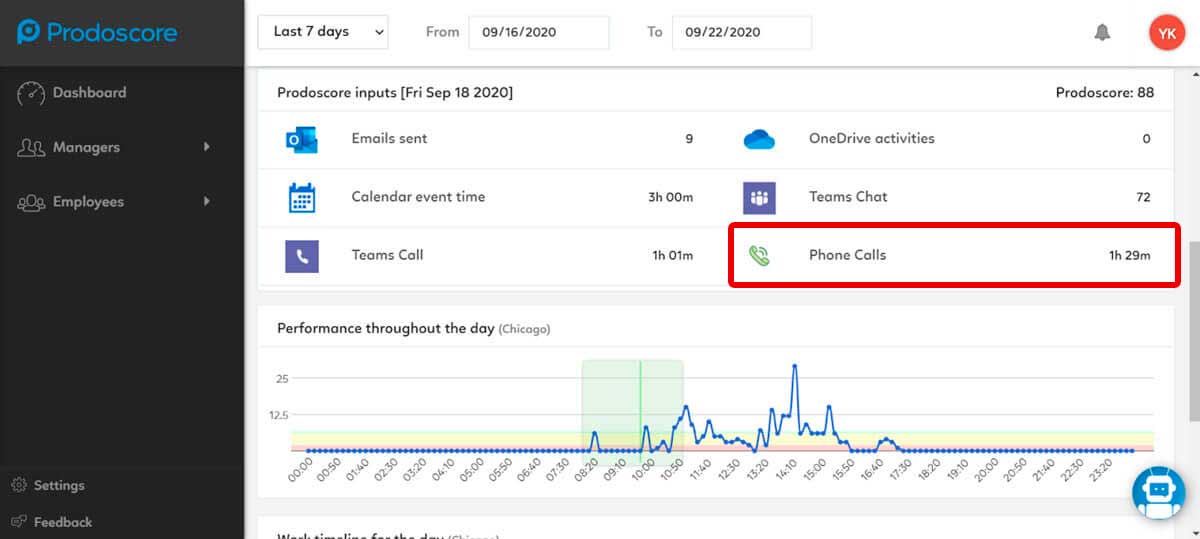Click the Calendar event time icon
Image resolution: width=1200 pixels, height=539 pixels.
click(x=301, y=197)
